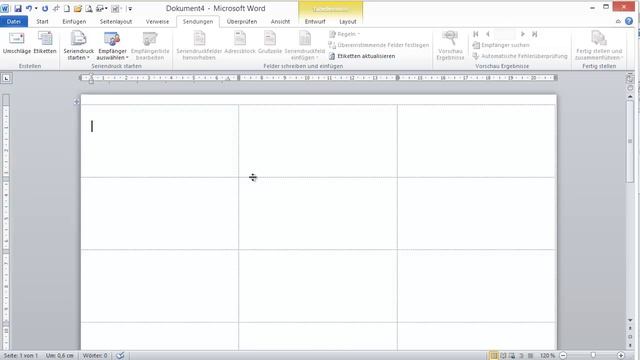Zoom in with plus button
Screen dimensions: 640x360
coord(620,356)
